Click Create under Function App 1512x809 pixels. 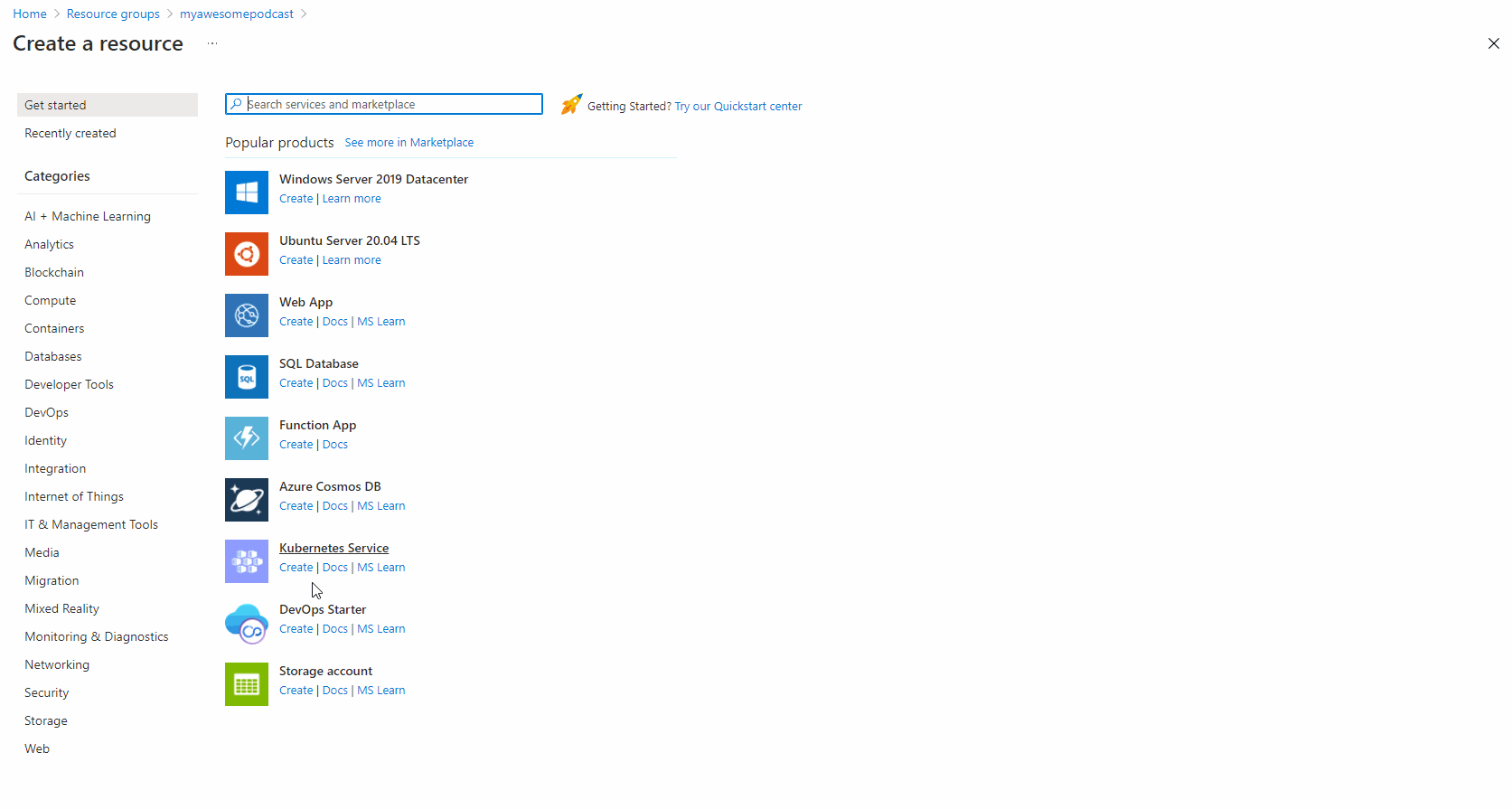296,445
